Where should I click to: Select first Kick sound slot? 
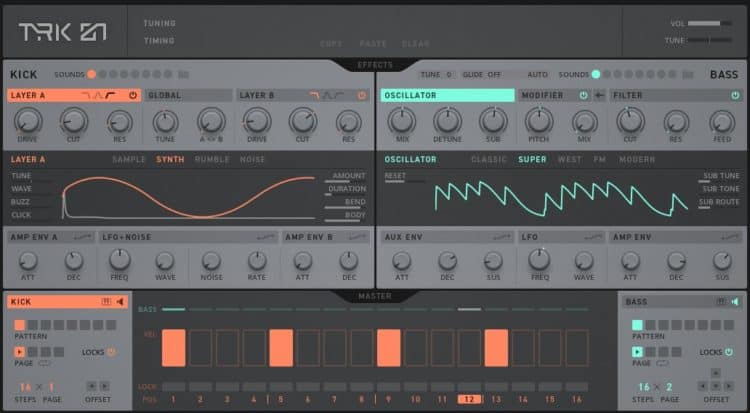(x=91, y=74)
